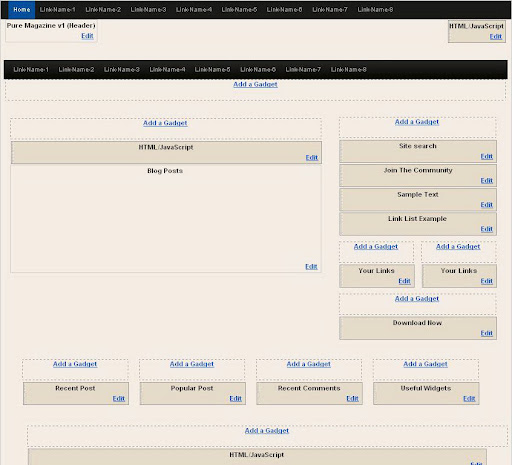Edit the top-right HTML/JavaScript widget
Viewport: 512px width, 465px height.
point(496,37)
